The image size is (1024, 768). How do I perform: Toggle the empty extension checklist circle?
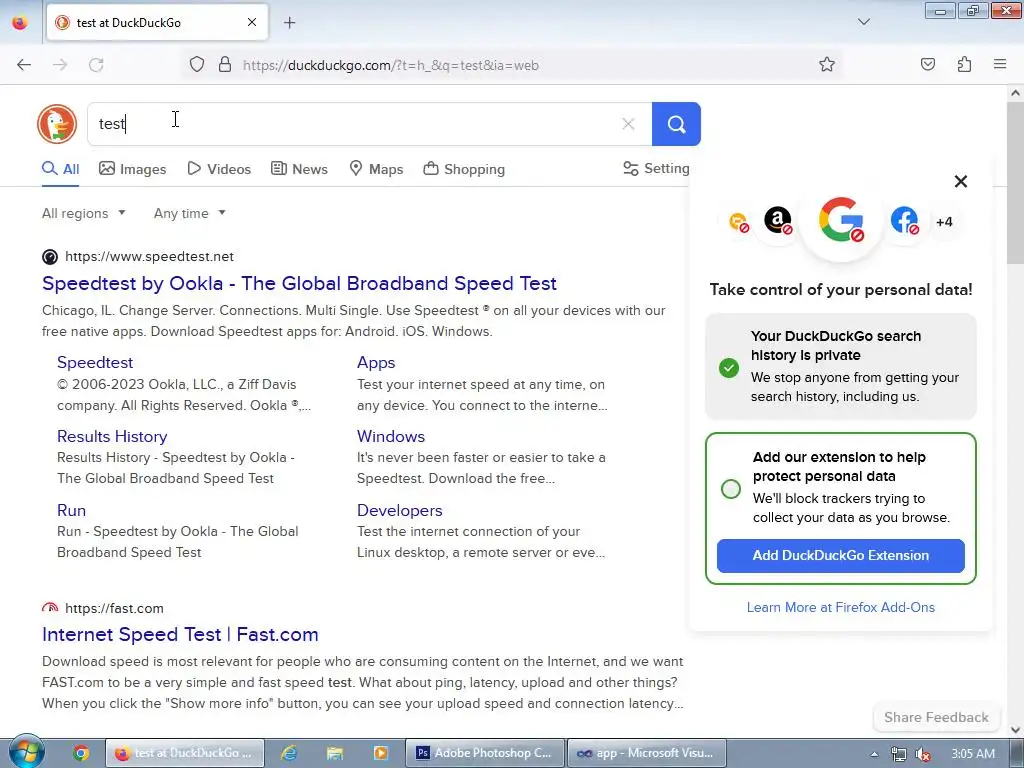730,488
